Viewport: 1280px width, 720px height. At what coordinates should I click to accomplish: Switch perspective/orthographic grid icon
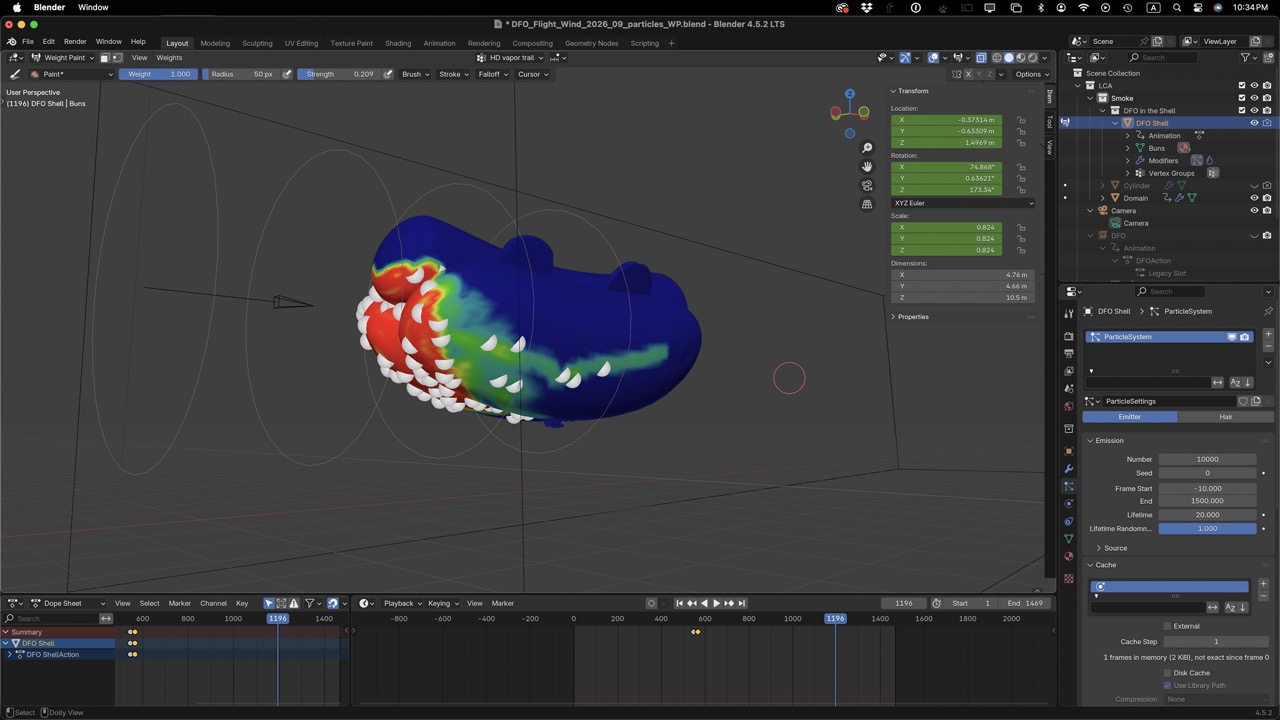[x=867, y=204]
